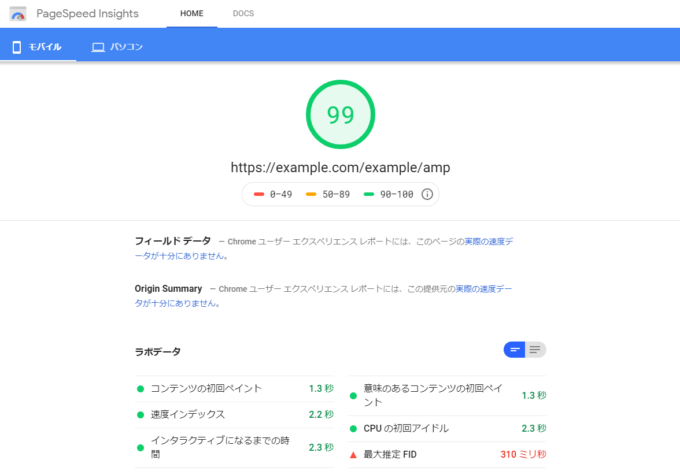
Task: Click the 意味のあるコンテンツの初回ペイント metric
Action: pos(447,396)
